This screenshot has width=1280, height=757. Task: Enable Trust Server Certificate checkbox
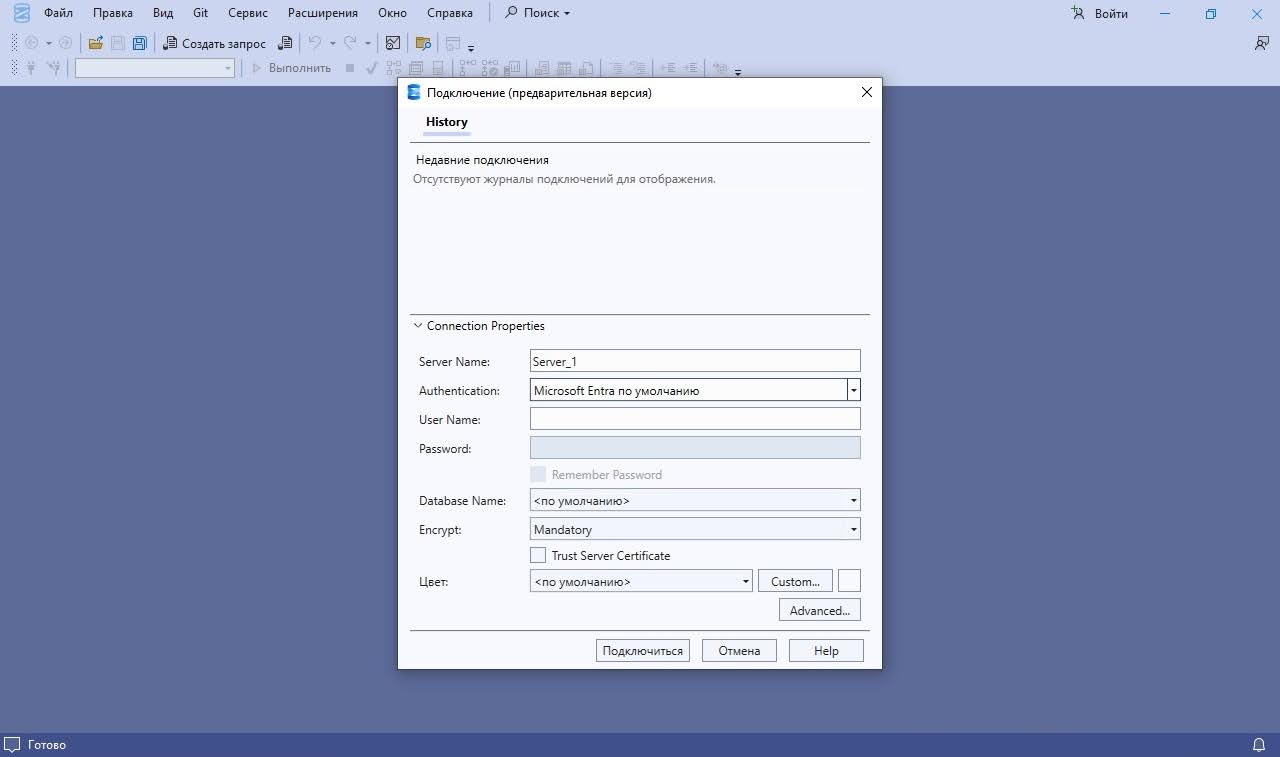[538, 555]
